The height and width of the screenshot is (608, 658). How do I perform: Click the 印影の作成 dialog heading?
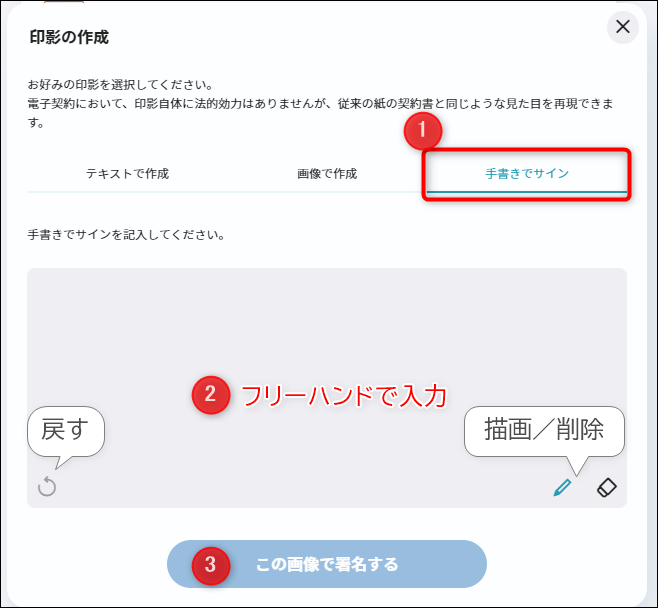tap(69, 37)
